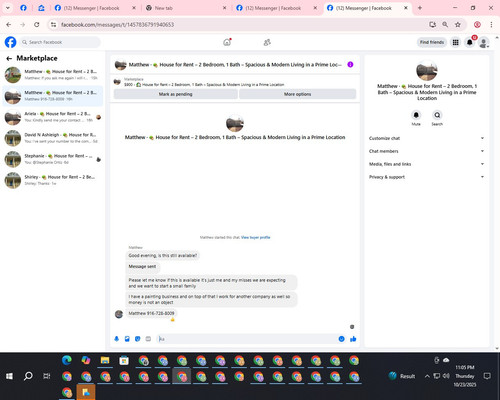The image size is (500, 400).
Task: Search in conversation with magnifier icon
Action: 437,115
